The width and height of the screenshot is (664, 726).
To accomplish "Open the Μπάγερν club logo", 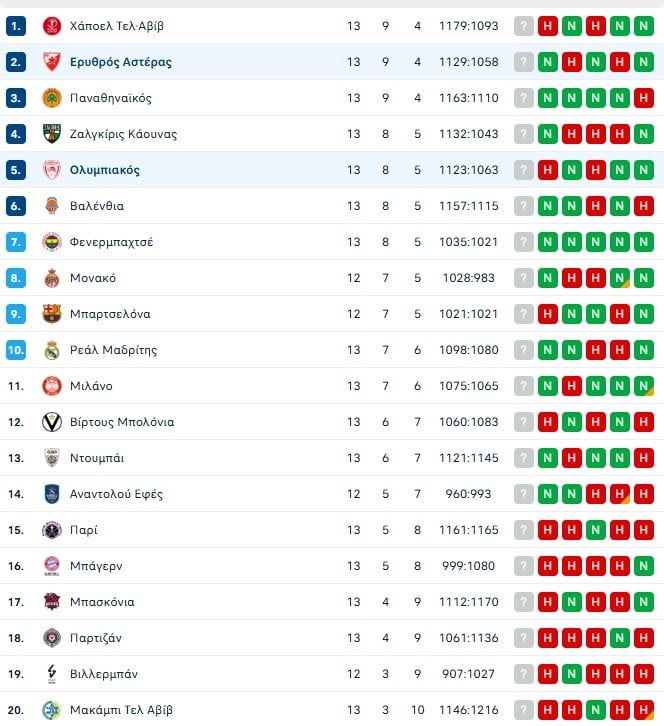I will pyautogui.click(x=52, y=566).
